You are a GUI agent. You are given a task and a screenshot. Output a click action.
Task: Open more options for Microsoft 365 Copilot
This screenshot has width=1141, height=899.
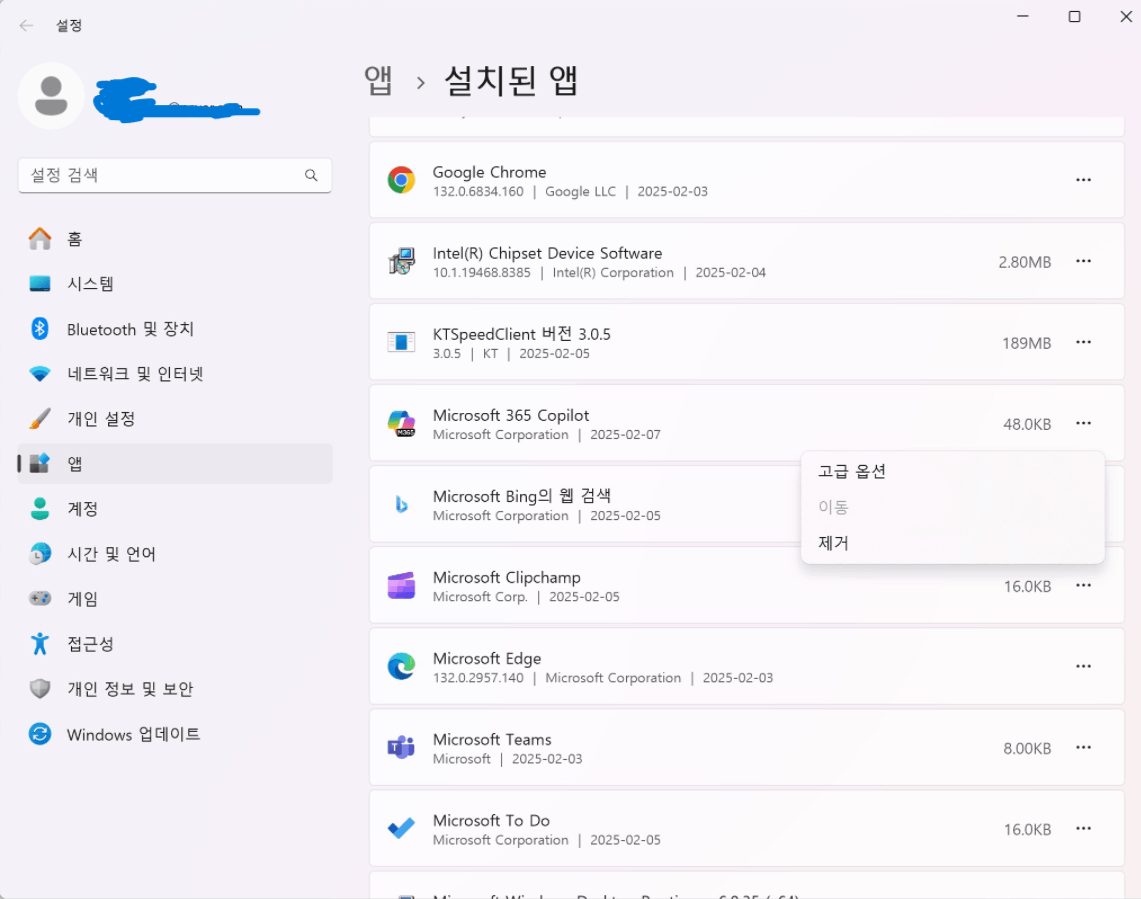[1083, 423]
